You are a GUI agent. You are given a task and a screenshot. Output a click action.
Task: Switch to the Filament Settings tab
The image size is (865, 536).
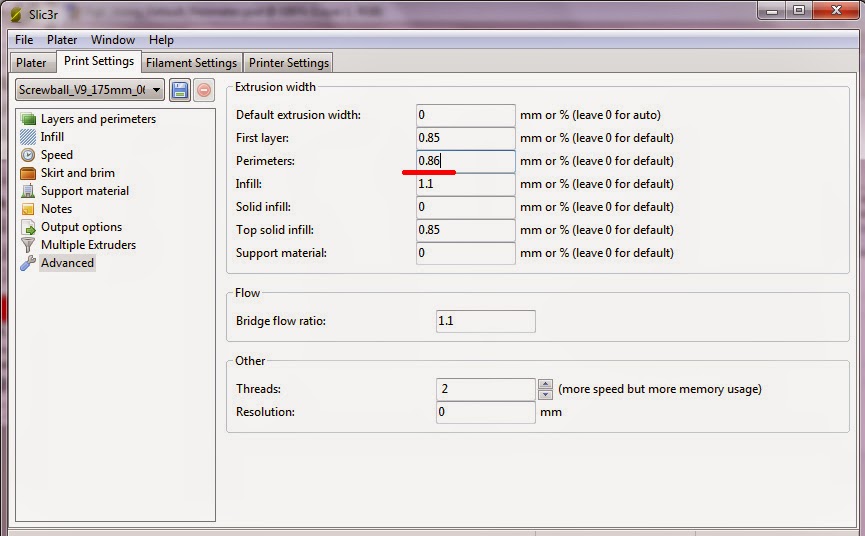tap(191, 63)
